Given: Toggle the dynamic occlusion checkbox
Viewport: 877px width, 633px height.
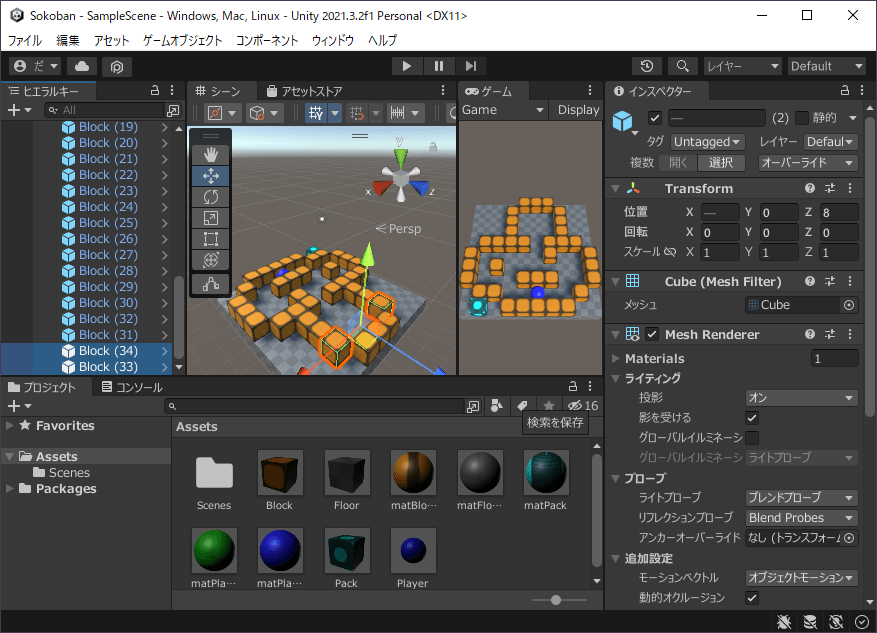Looking at the screenshot, I should [x=752, y=598].
